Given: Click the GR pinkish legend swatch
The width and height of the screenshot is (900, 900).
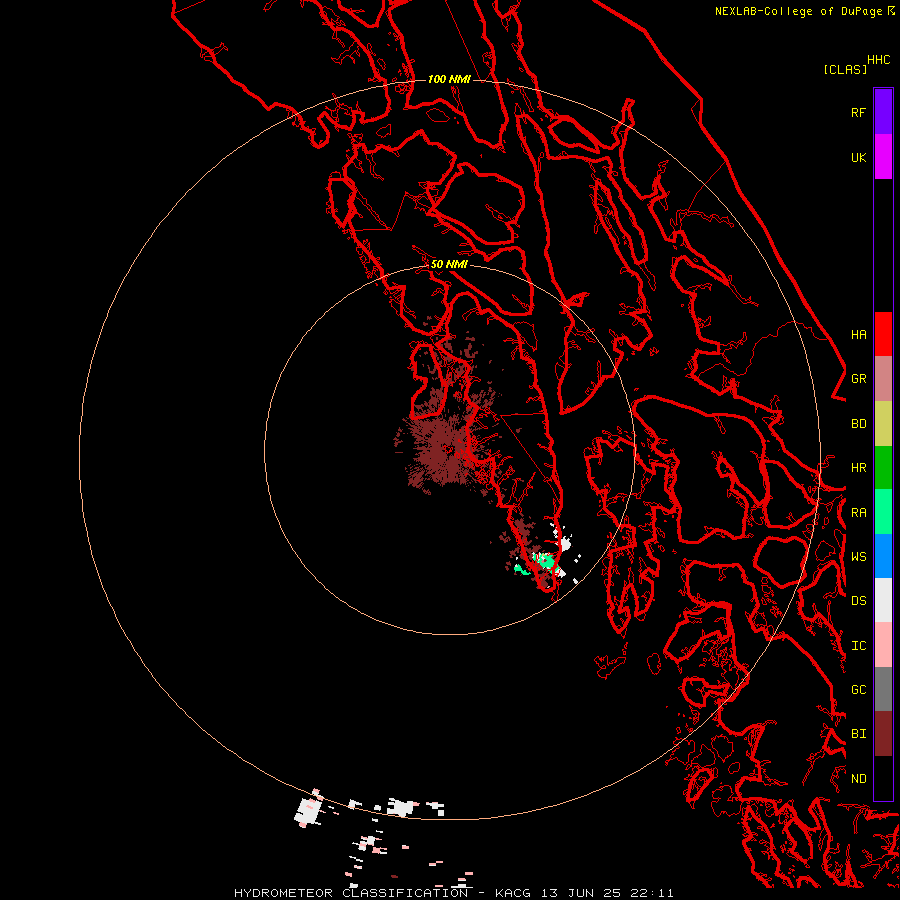Looking at the screenshot, I should [x=883, y=379].
